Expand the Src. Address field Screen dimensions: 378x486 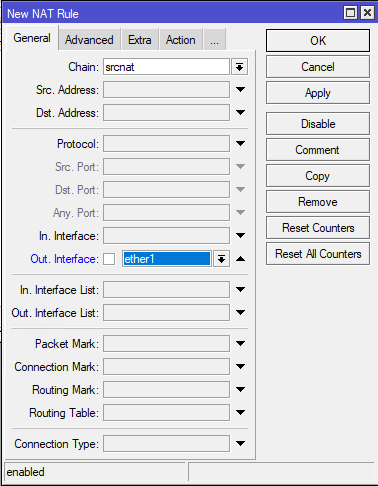pyautogui.click(x=240, y=89)
